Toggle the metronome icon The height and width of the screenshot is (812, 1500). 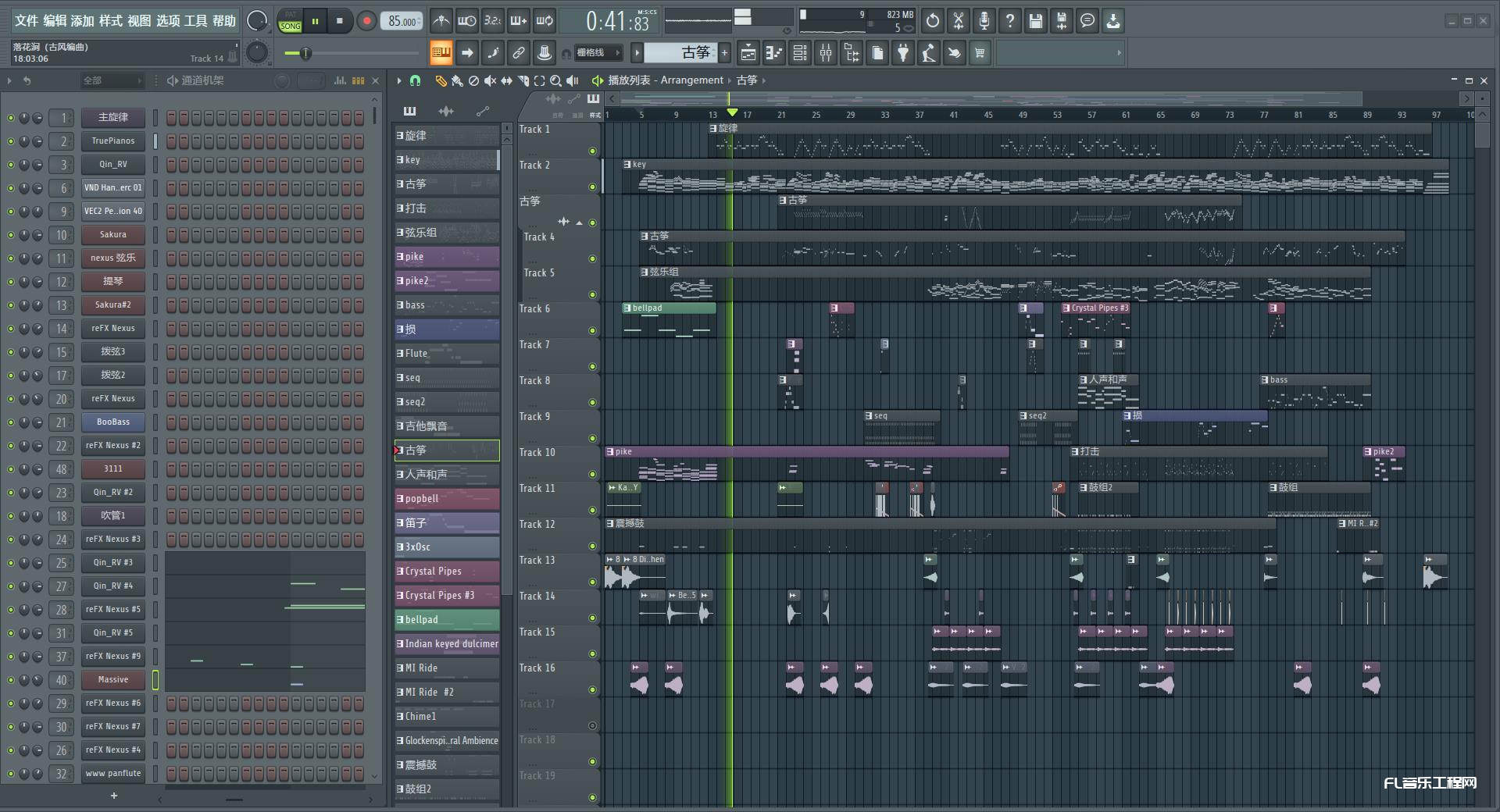pyautogui.click(x=441, y=21)
